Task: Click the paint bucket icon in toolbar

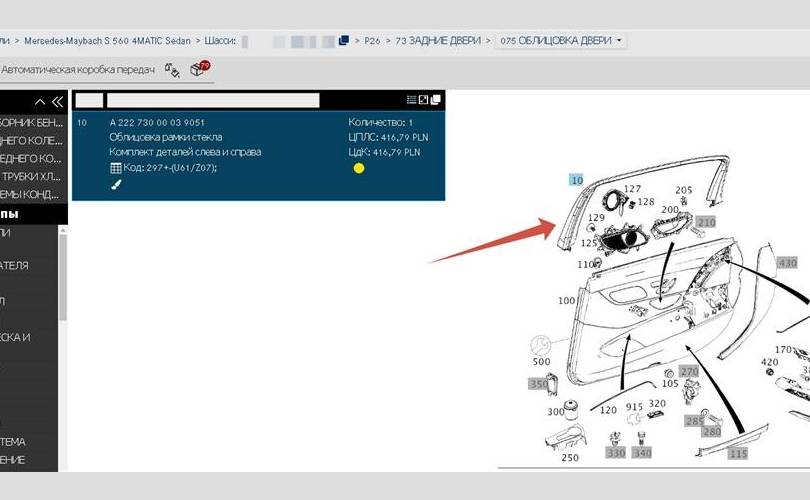Action: coord(171,69)
